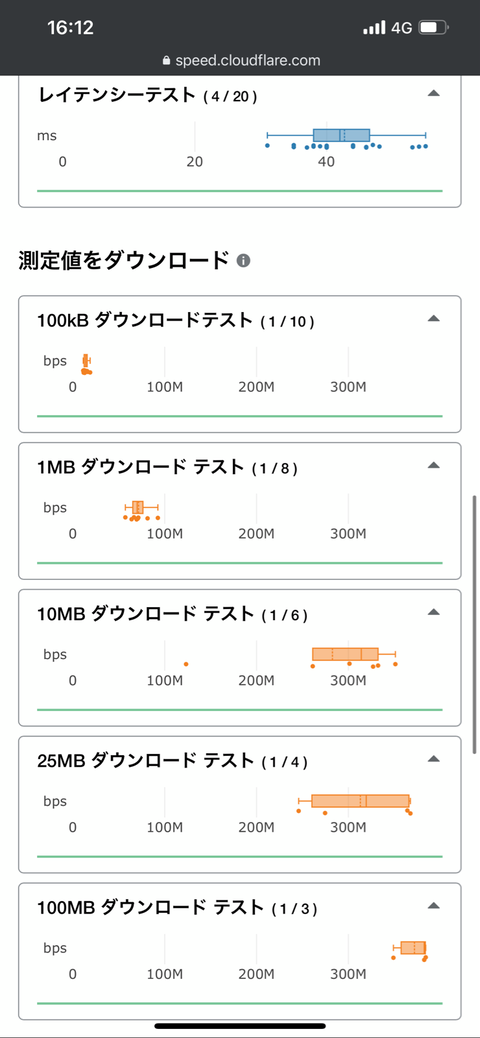Collapse the 25MB ダウンロード テスト panel
Viewport: 480px width, 1038px height.
[434, 759]
